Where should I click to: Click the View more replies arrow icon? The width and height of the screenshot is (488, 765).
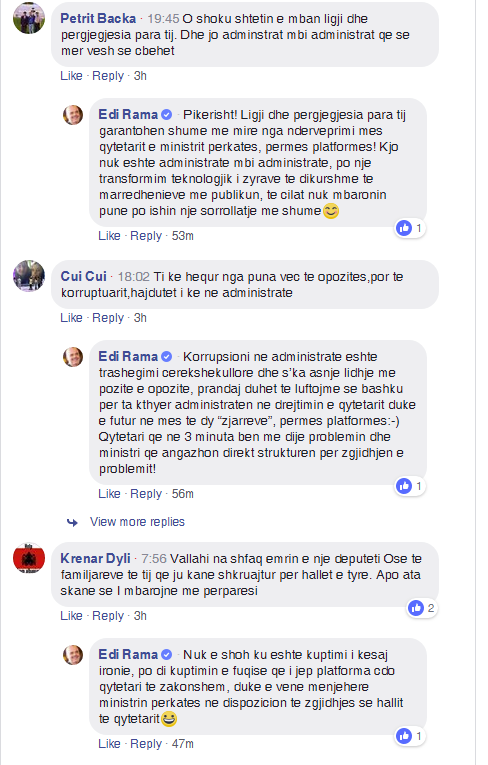coord(72,523)
